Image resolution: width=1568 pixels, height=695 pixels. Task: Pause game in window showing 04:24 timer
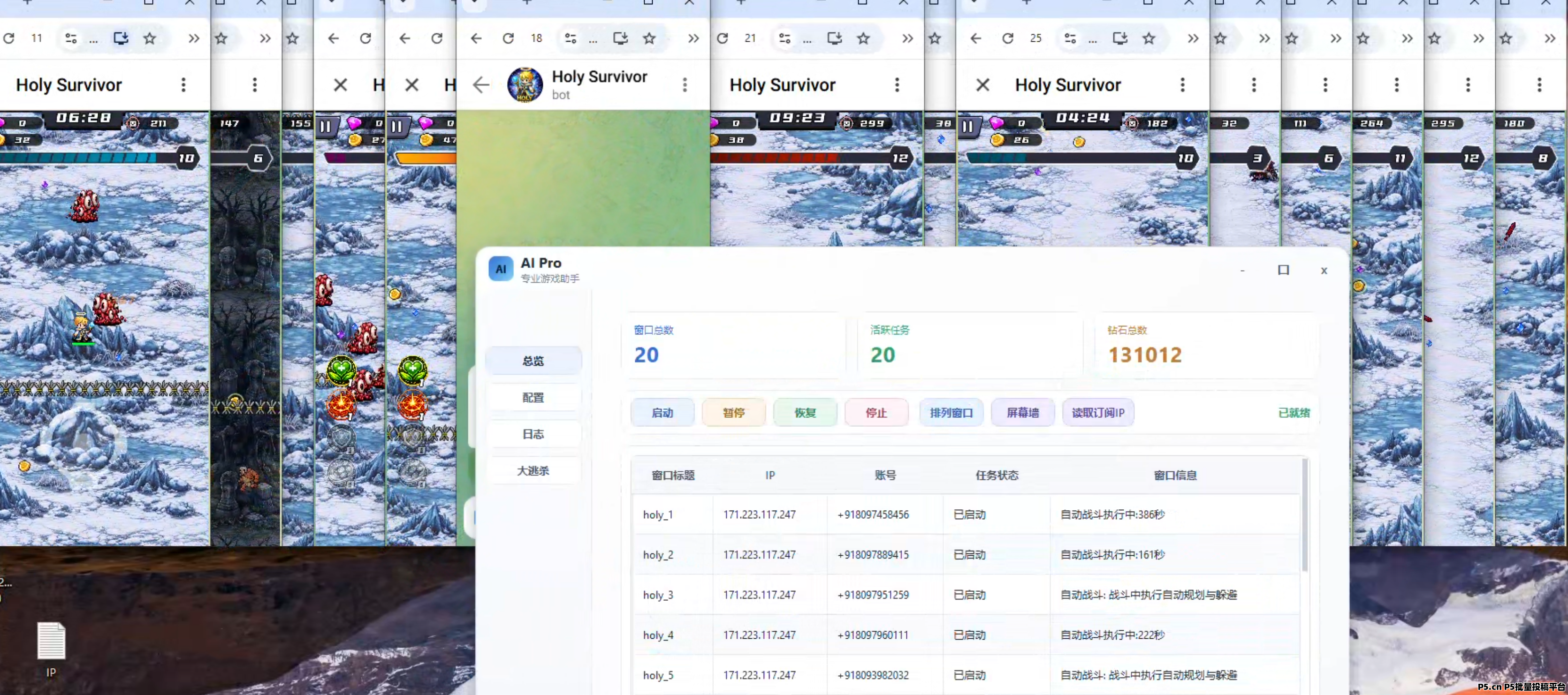click(967, 126)
